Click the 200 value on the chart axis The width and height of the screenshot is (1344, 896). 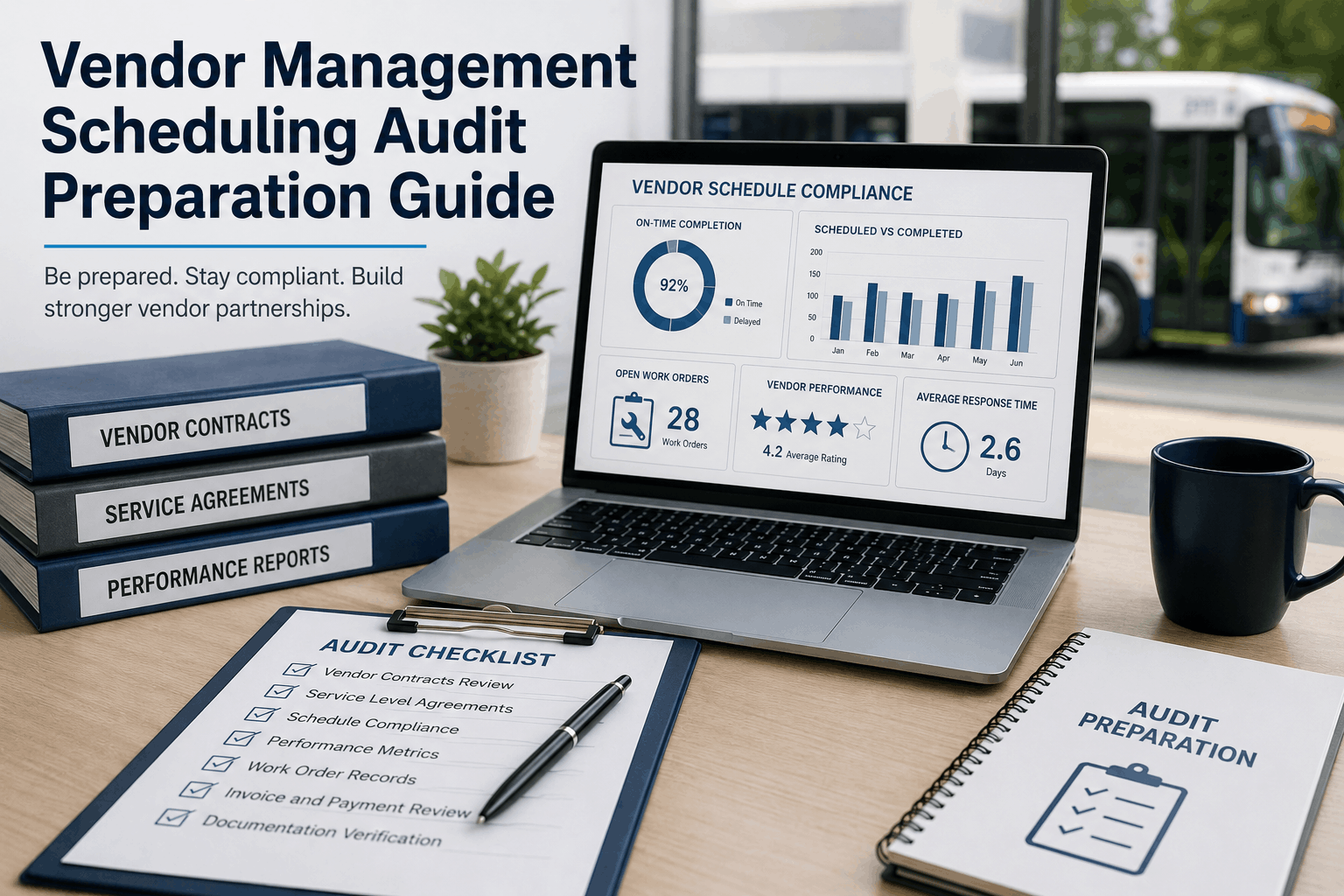click(x=815, y=252)
